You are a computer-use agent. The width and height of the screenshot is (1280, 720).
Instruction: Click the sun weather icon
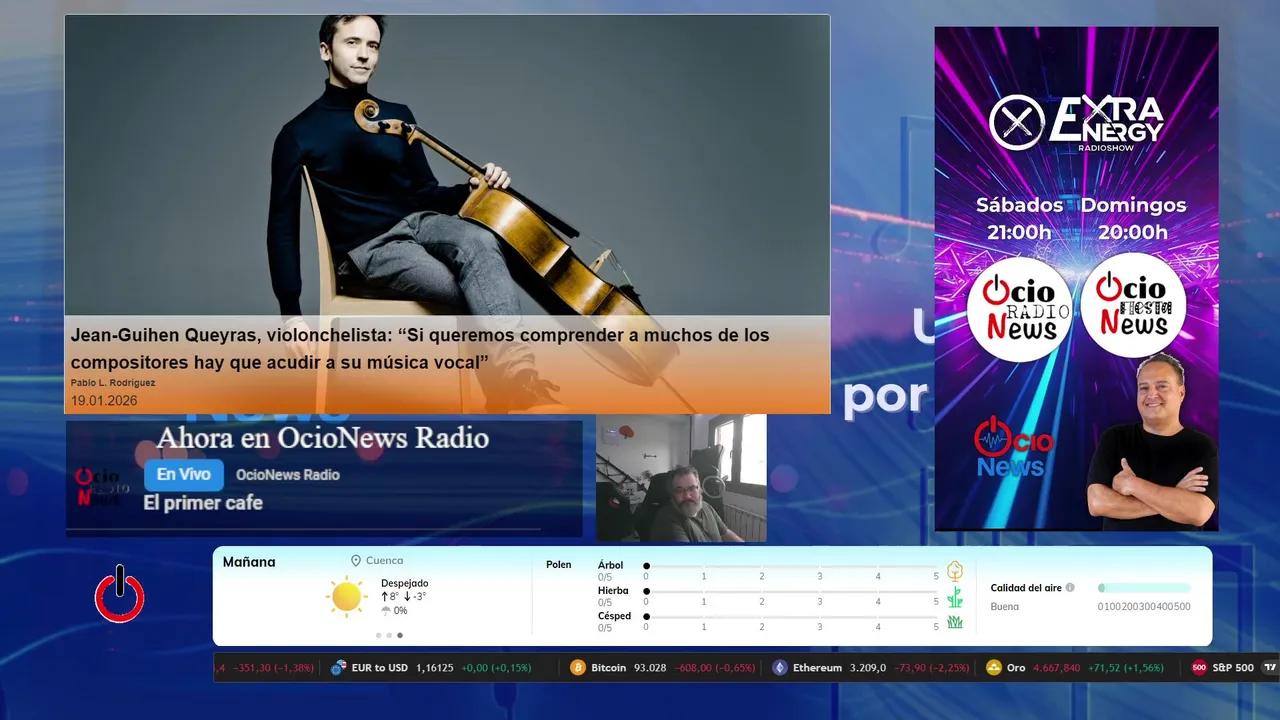[346, 596]
